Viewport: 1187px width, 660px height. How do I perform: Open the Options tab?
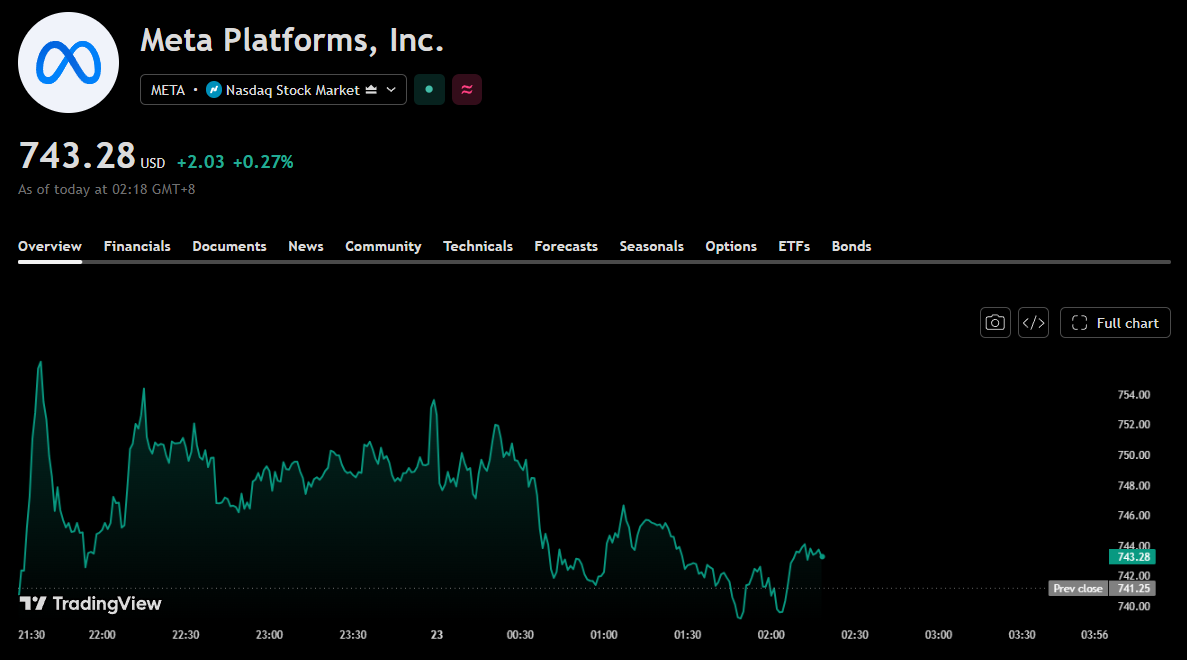click(731, 246)
